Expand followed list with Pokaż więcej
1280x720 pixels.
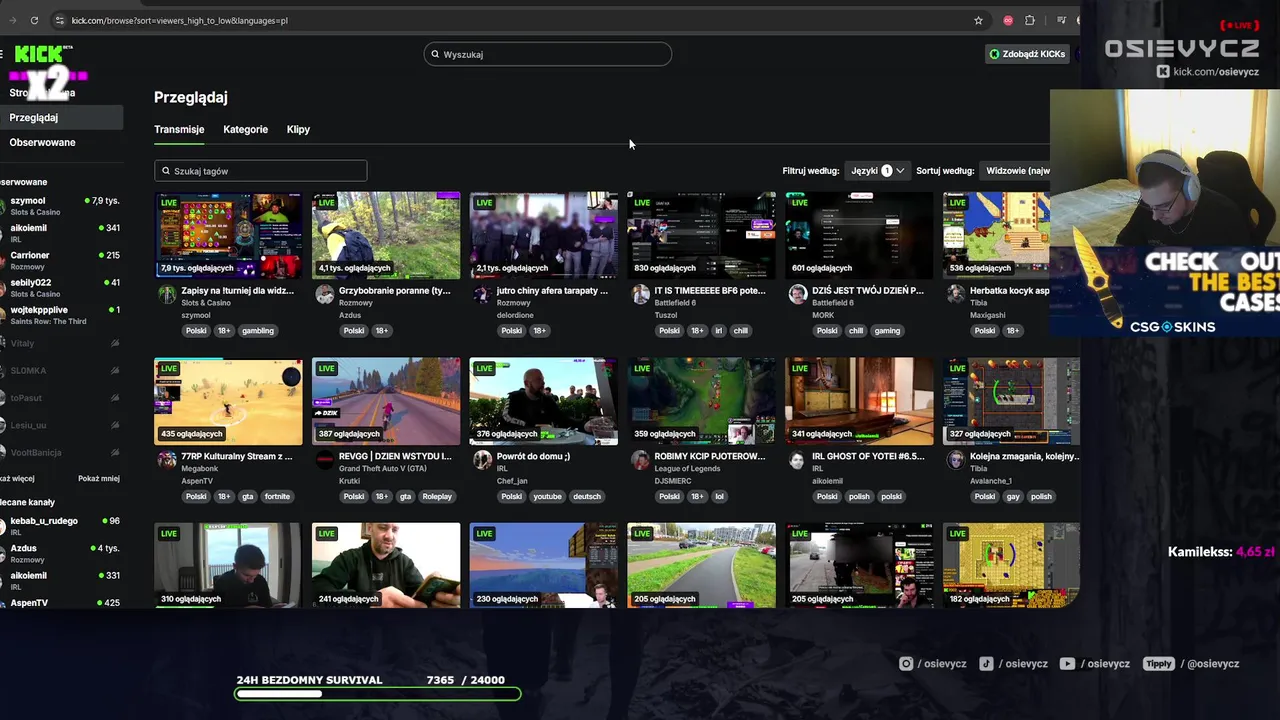click(17, 478)
